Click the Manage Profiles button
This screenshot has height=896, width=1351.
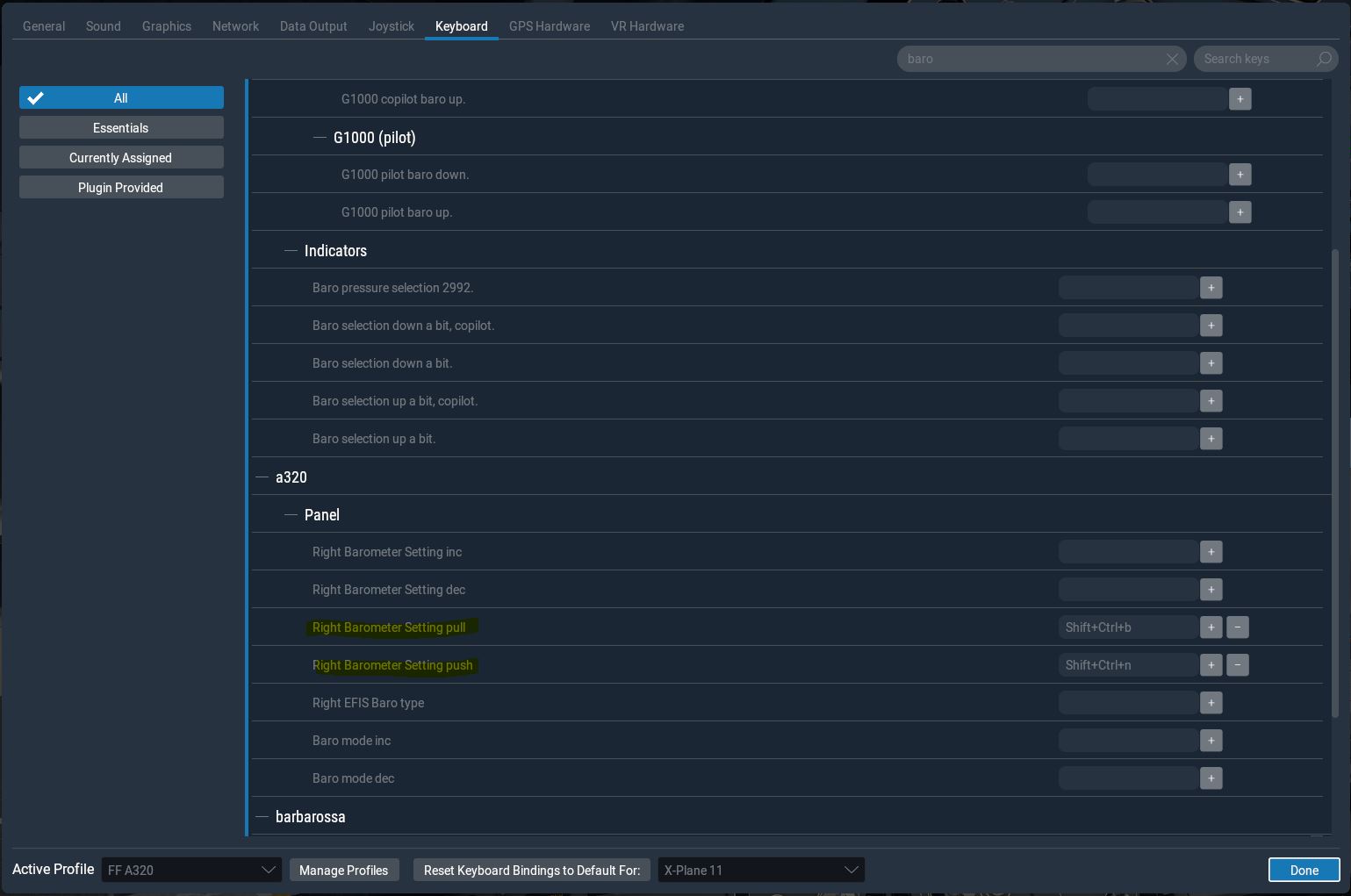343,870
